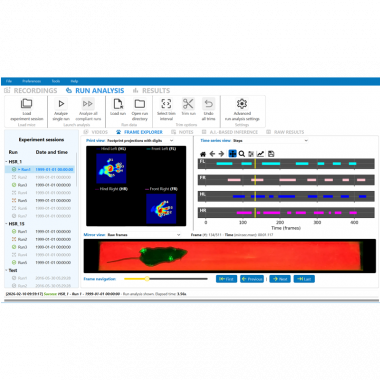Reset plot view with home icon
This screenshot has height=380, width=380.
[203, 154]
